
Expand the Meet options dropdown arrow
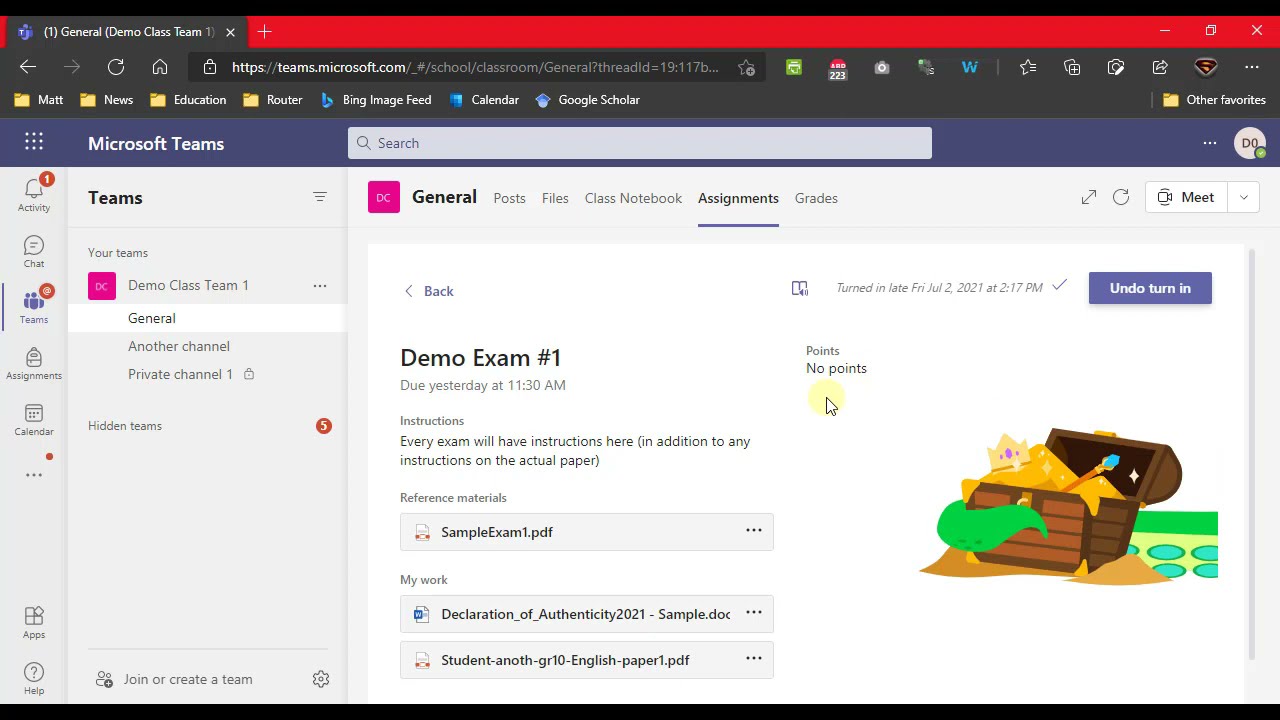tap(1244, 198)
